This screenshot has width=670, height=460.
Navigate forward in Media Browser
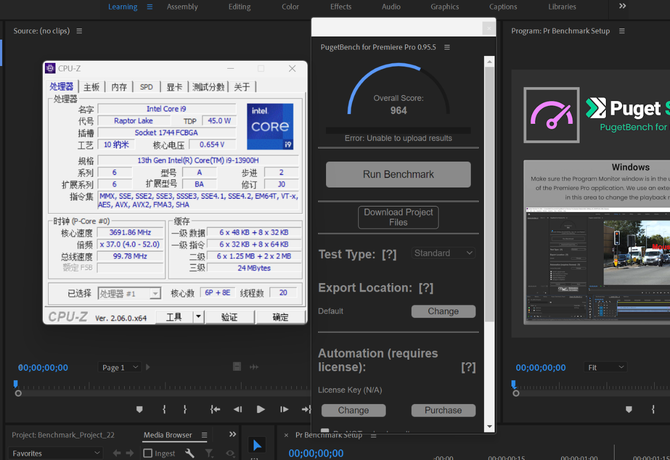point(129,453)
